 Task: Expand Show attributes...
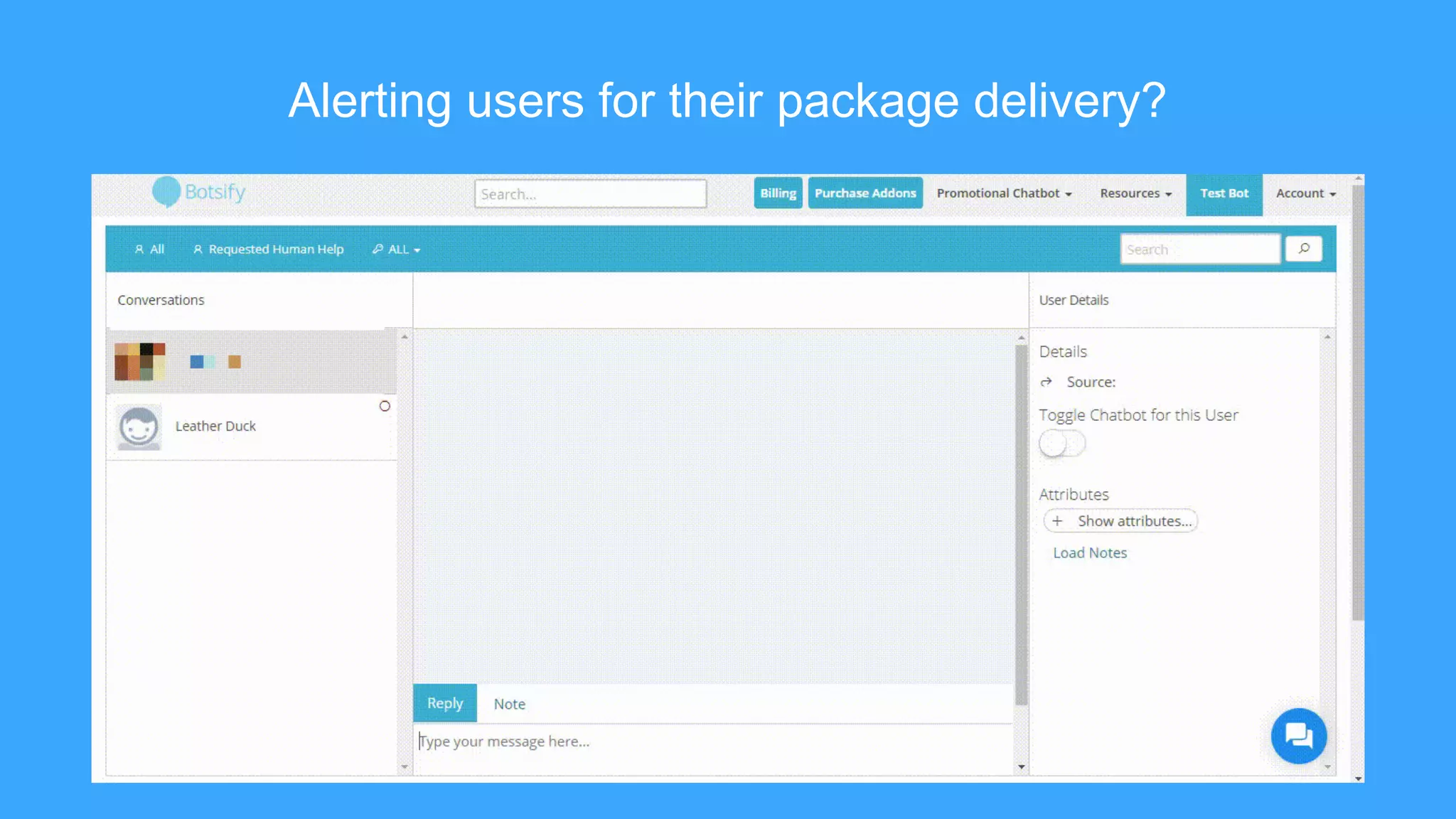[x=1120, y=521]
